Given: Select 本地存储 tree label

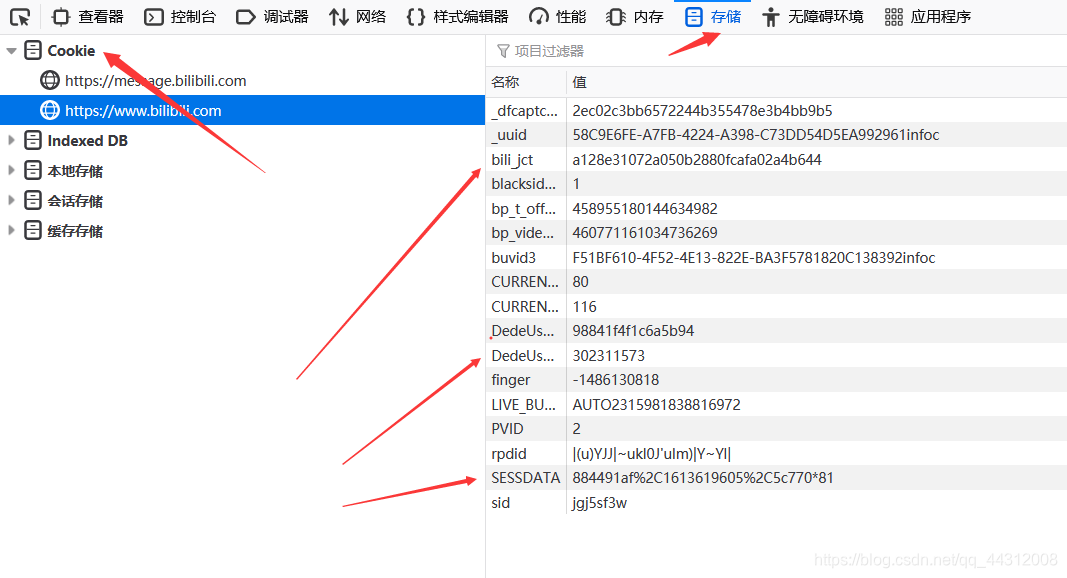Looking at the screenshot, I should coord(75,170).
